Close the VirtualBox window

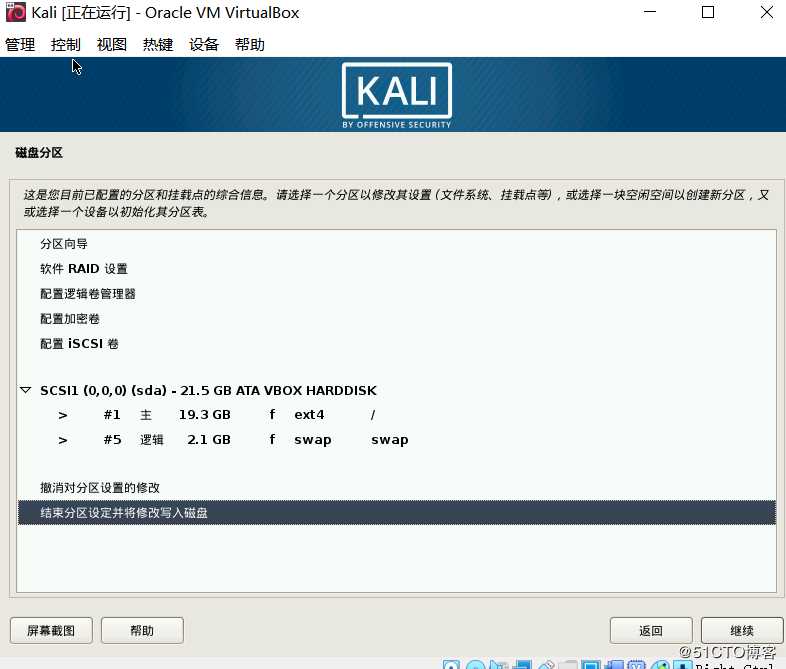pos(766,12)
